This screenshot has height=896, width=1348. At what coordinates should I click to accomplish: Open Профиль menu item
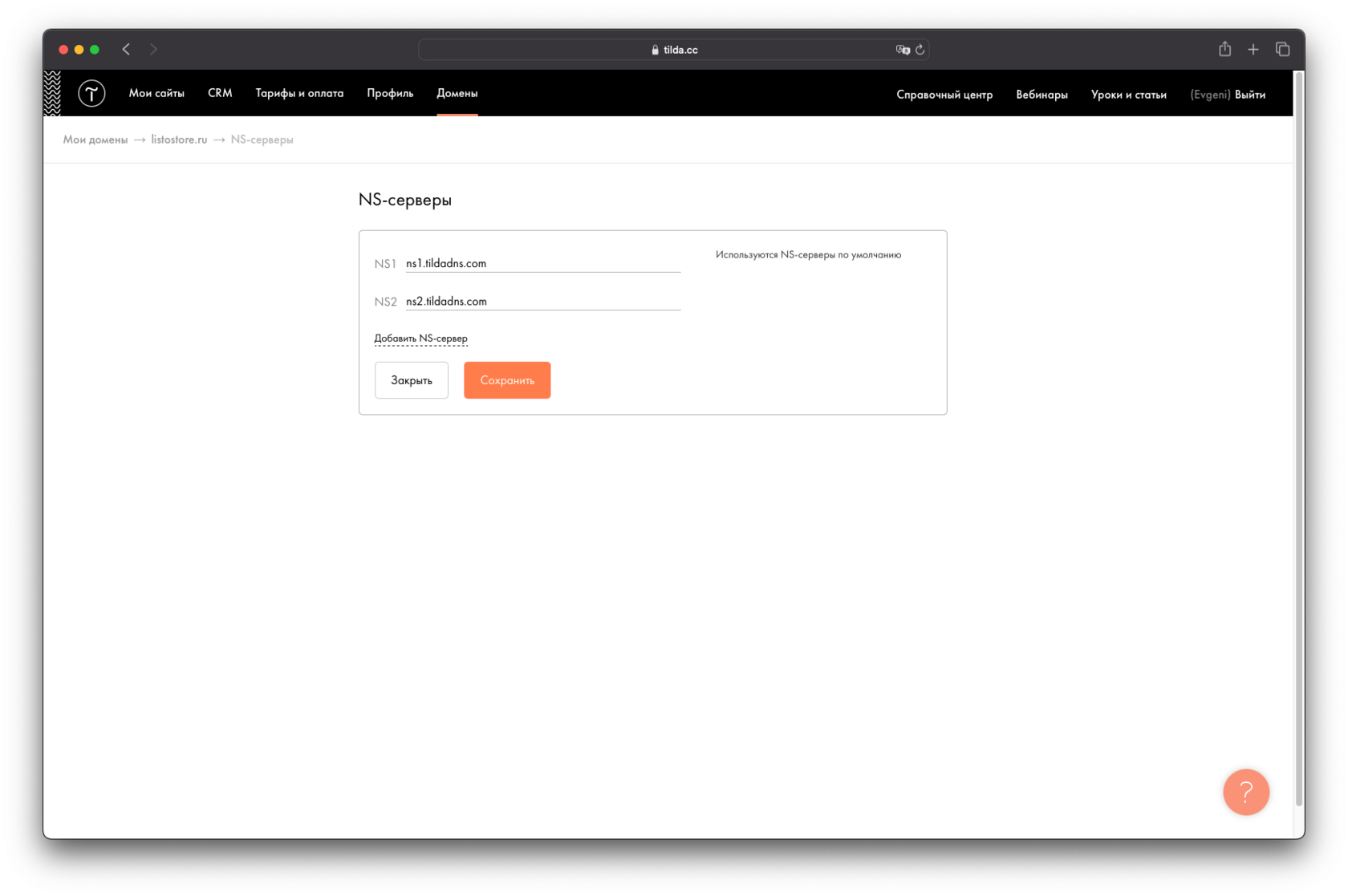coord(390,93)
